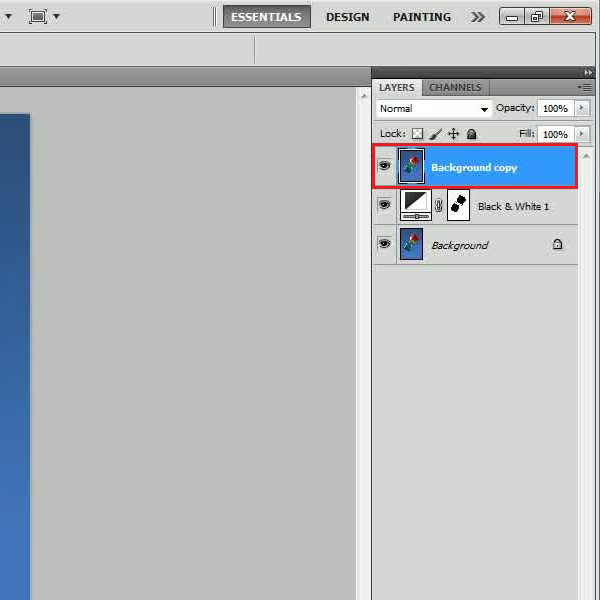Screen dimensions: 600x600
Task: Hide the Background copy layer
Action: [385, 166]
